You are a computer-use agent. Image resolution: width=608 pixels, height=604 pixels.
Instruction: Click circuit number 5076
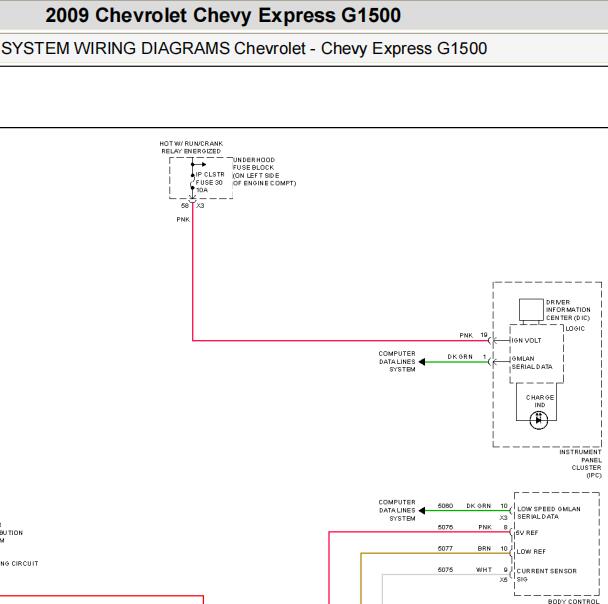click(445, 527)
